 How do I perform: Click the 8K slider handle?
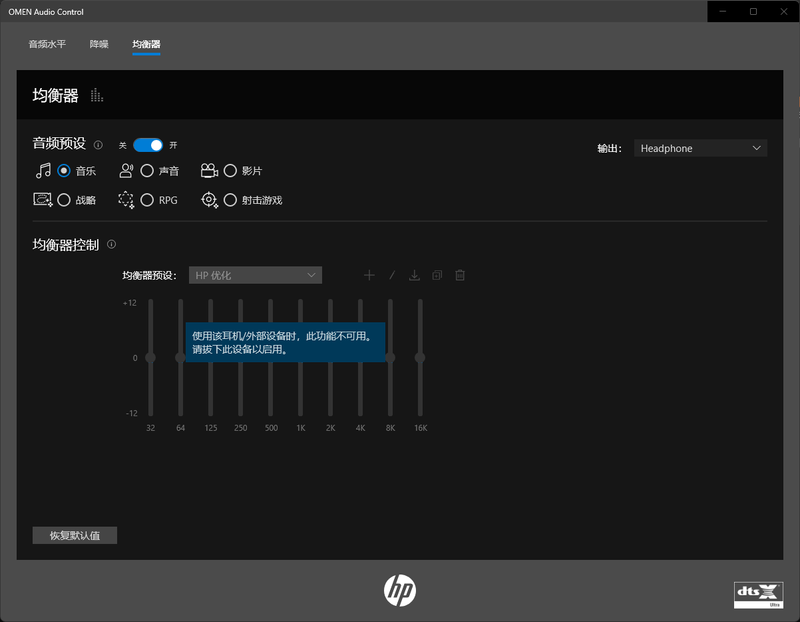[x=390, y=358]
